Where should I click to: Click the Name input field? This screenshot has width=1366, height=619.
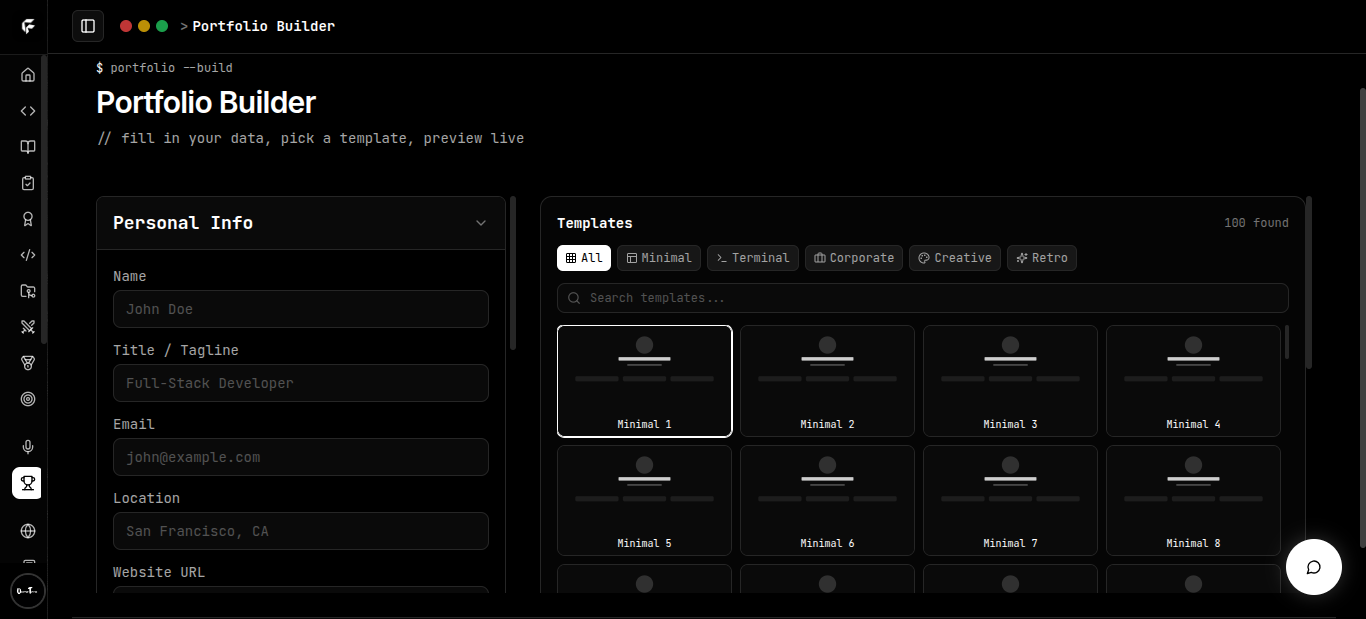click(x=301, y=309)
